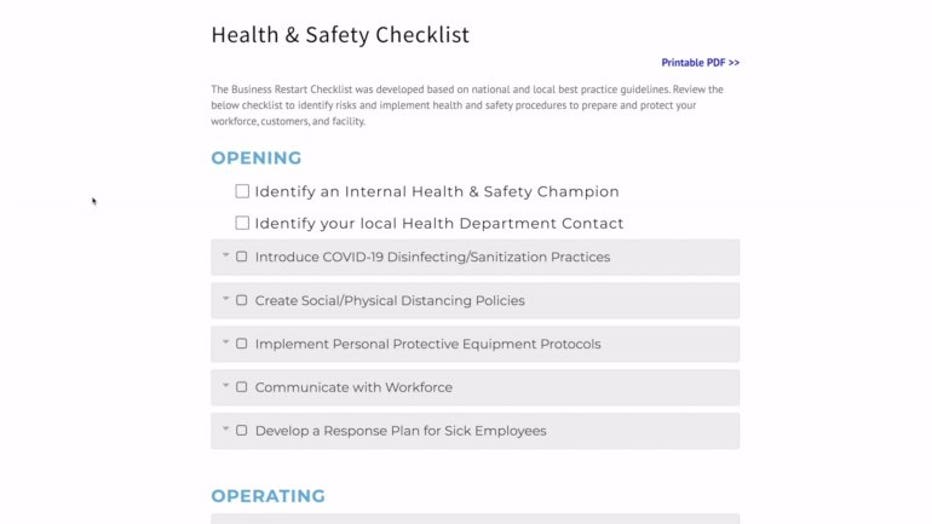Click the 'Develop a Response Plan' label text

click(x=400, y=431)
